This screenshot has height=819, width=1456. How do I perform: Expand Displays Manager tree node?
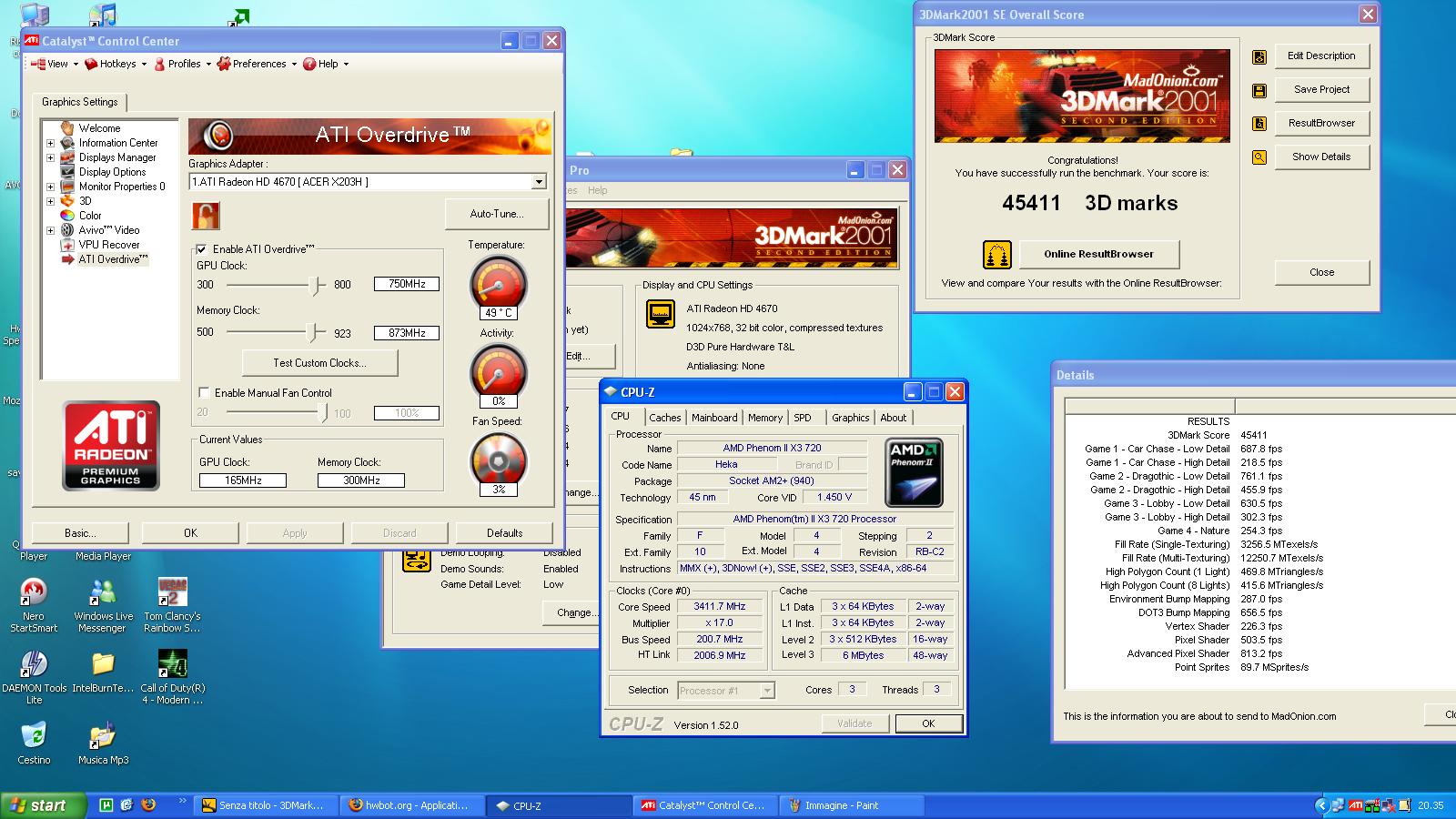50,157
